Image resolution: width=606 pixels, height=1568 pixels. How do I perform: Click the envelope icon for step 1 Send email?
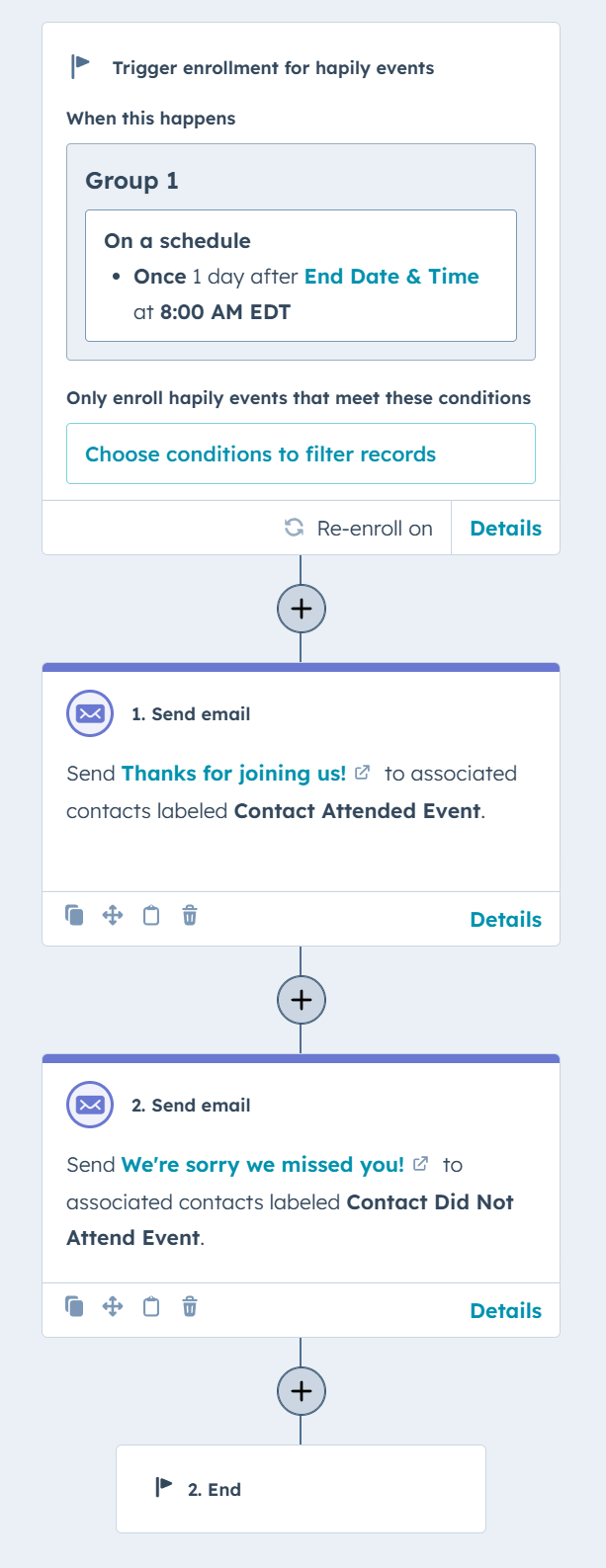90,713
